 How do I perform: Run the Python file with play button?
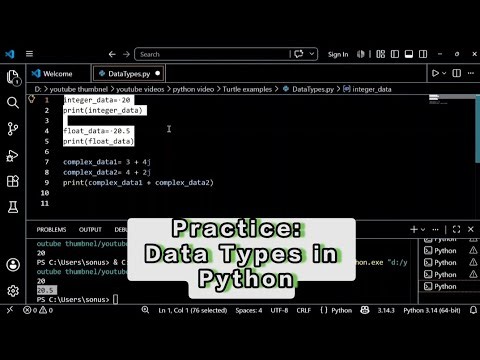[x=435, y=73]
